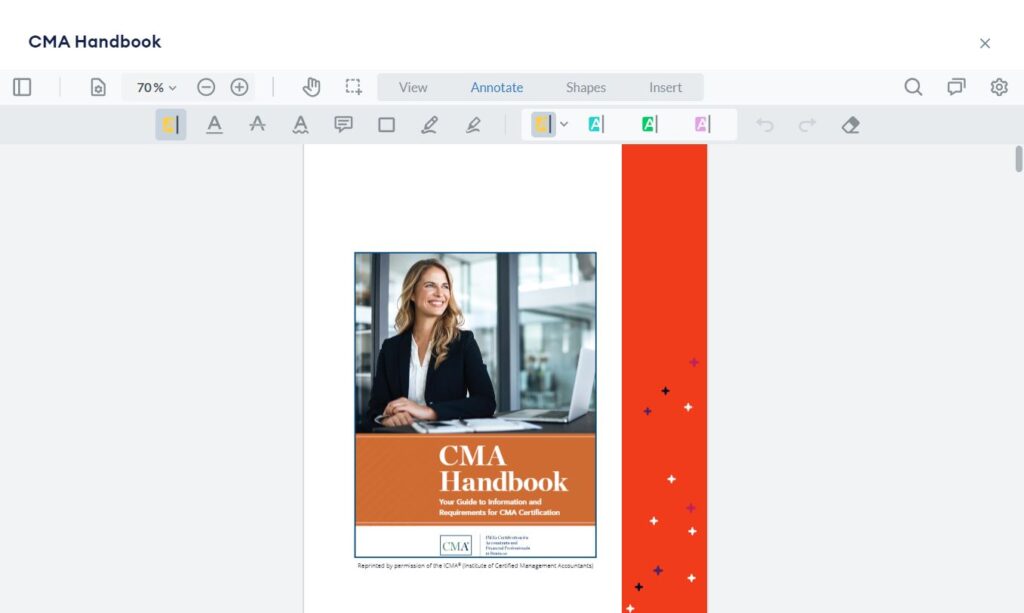Select the green highlight color swatch
The width and height of the screenshot is (1024, 613).
pos(648,124)
